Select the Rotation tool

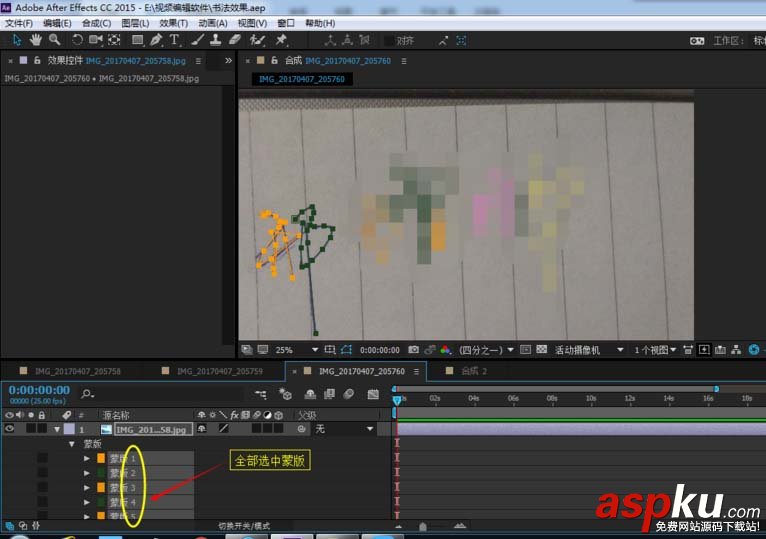[77, 40]
